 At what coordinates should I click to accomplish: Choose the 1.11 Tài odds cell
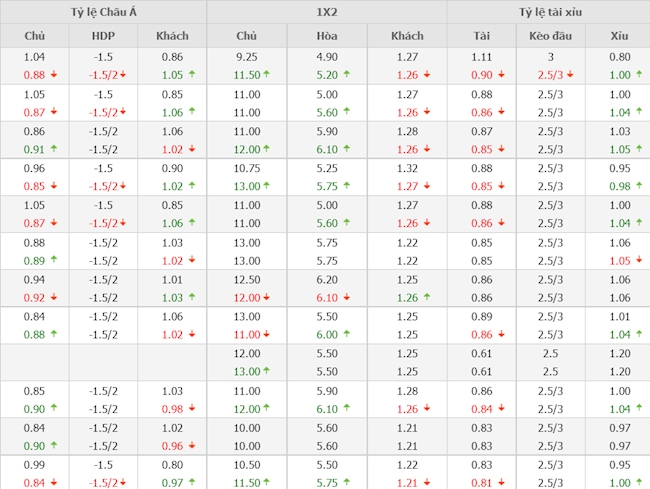pyautogui.click(x=482, y=57)
